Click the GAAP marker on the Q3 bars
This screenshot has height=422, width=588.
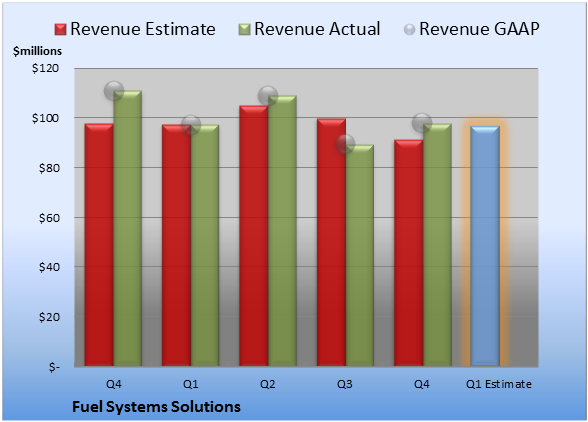pos(345,144)
